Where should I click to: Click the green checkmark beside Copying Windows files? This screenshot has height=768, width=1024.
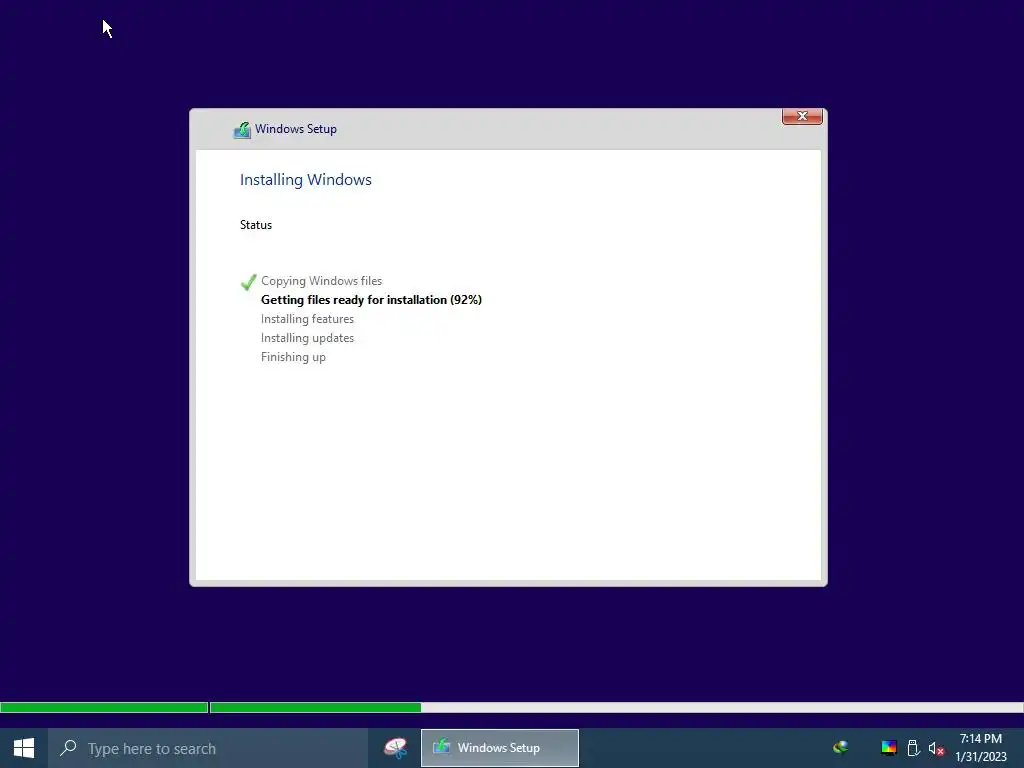[x=248, y=281]
